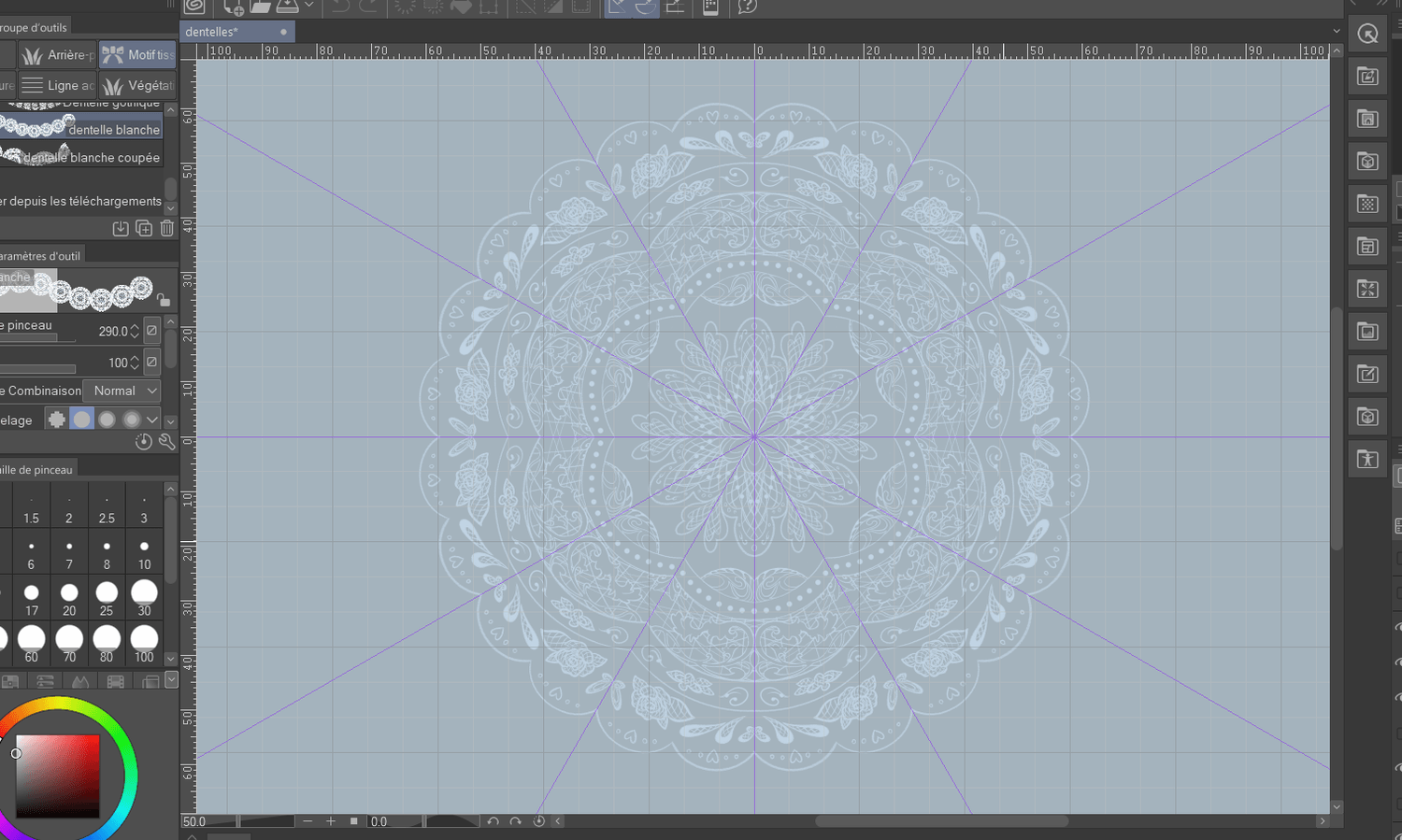The height and width of the screenshot is (840, 1402).
Task: Redo the last undone action
Action: click(369, 7)
